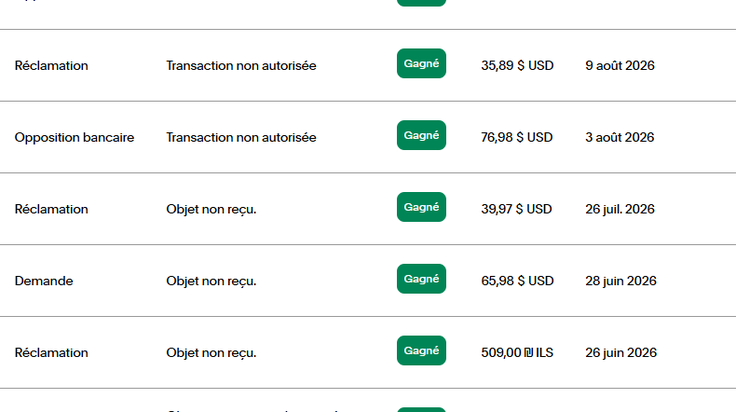Select Objet non reçu for 39,97 $
736x412 pixels.
211,209
